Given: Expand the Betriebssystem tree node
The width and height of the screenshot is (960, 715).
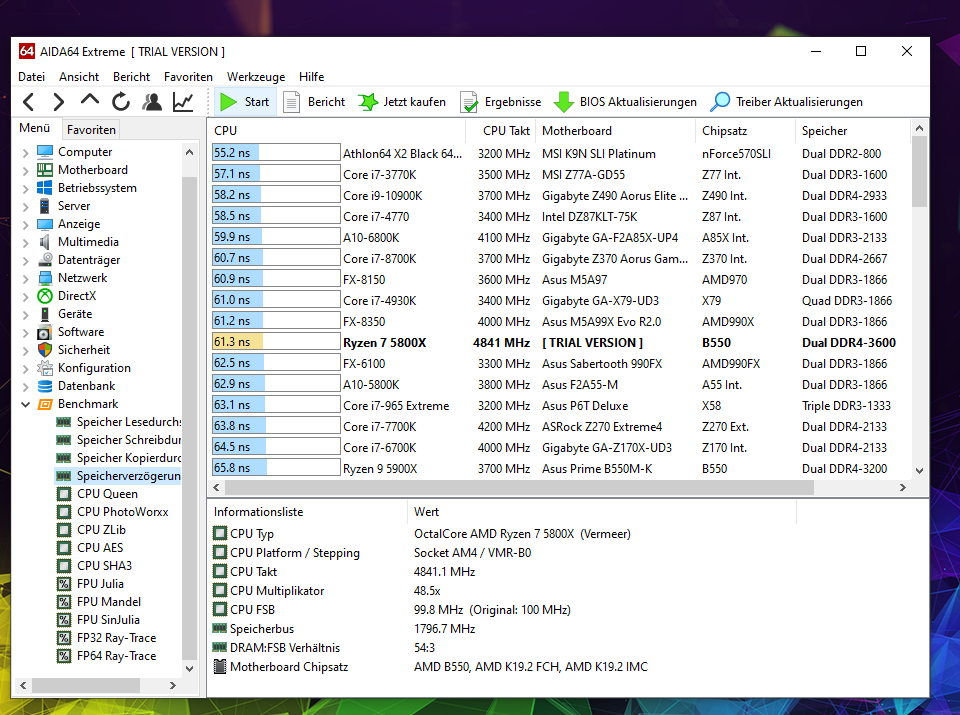Looking at the screenshot, I should 25,189.
